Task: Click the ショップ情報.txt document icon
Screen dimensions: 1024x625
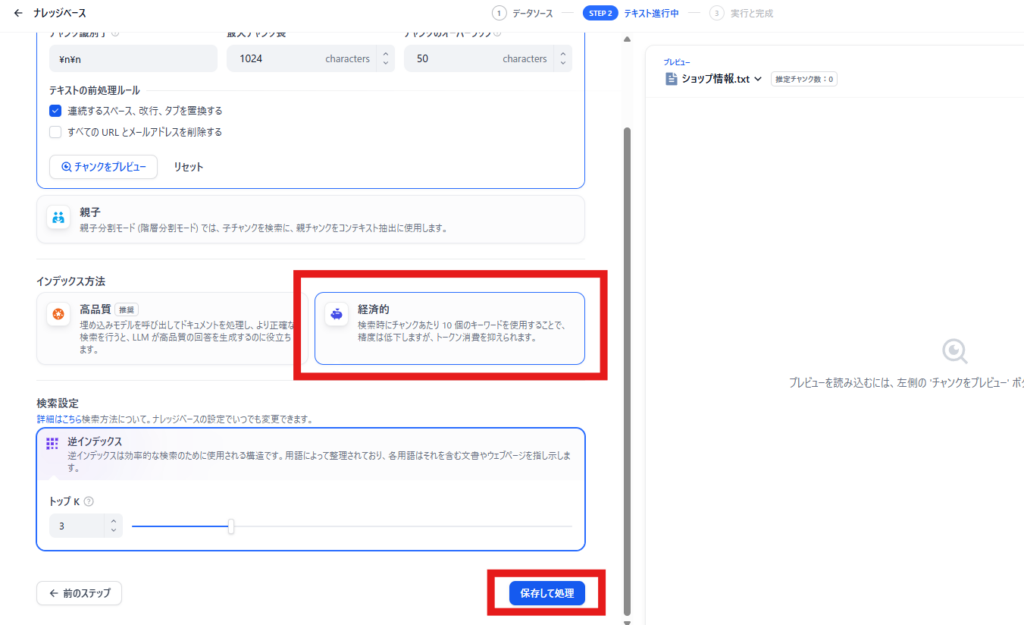Action: (671, 79)
